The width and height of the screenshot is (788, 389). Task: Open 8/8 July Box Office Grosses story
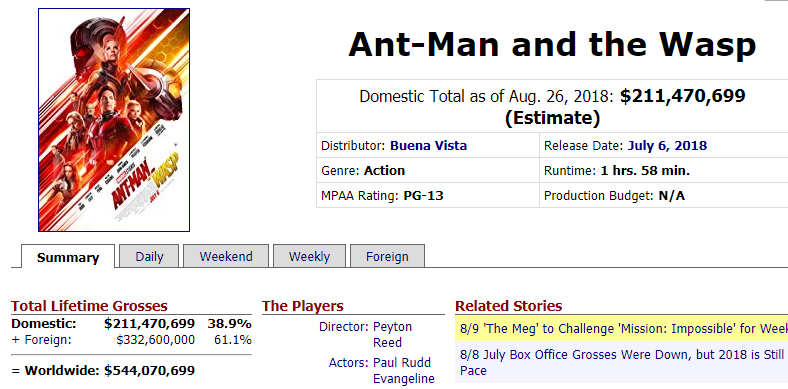pyautogui.click(x=624, y=362)
